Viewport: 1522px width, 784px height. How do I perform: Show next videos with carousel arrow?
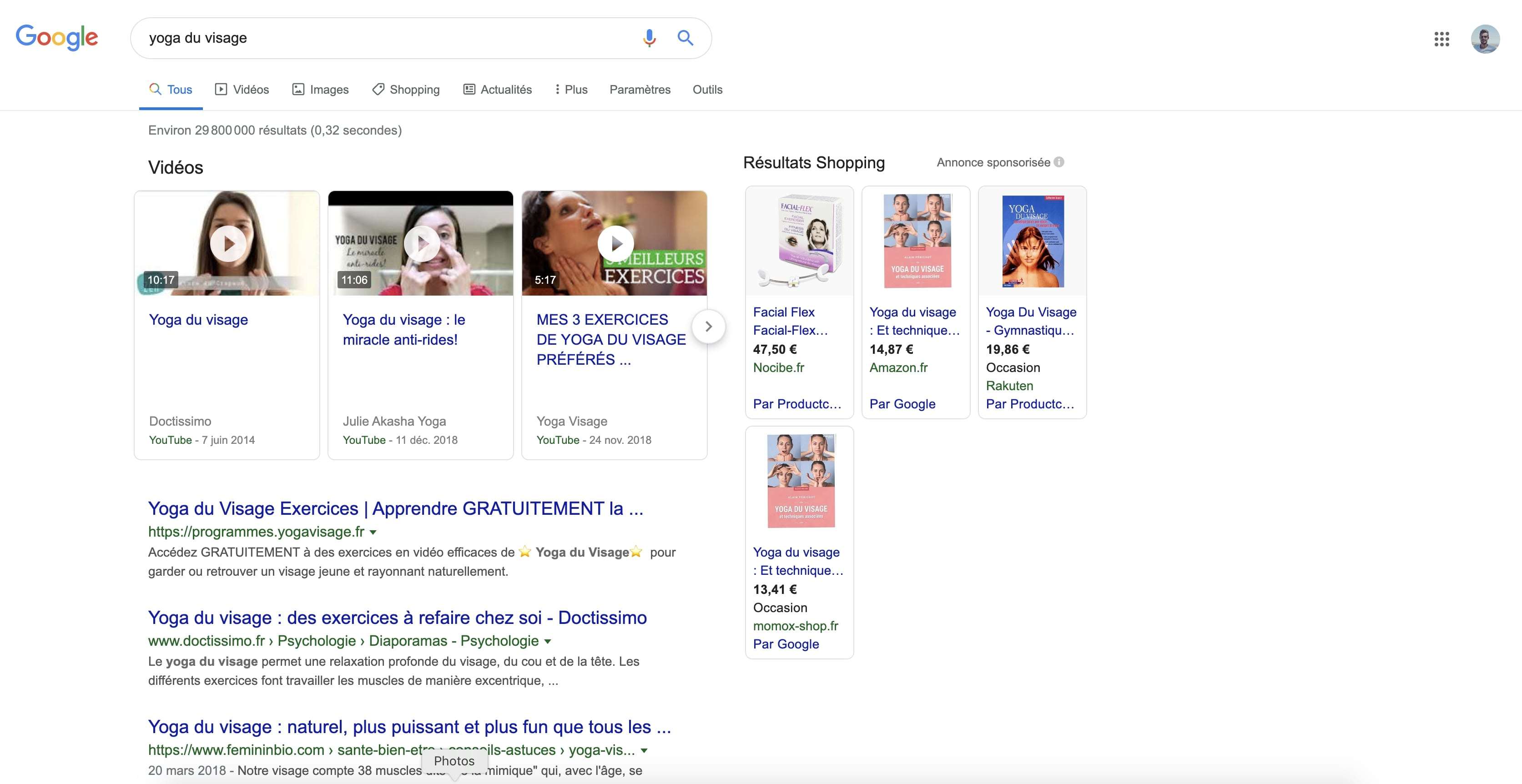point(708,326)
